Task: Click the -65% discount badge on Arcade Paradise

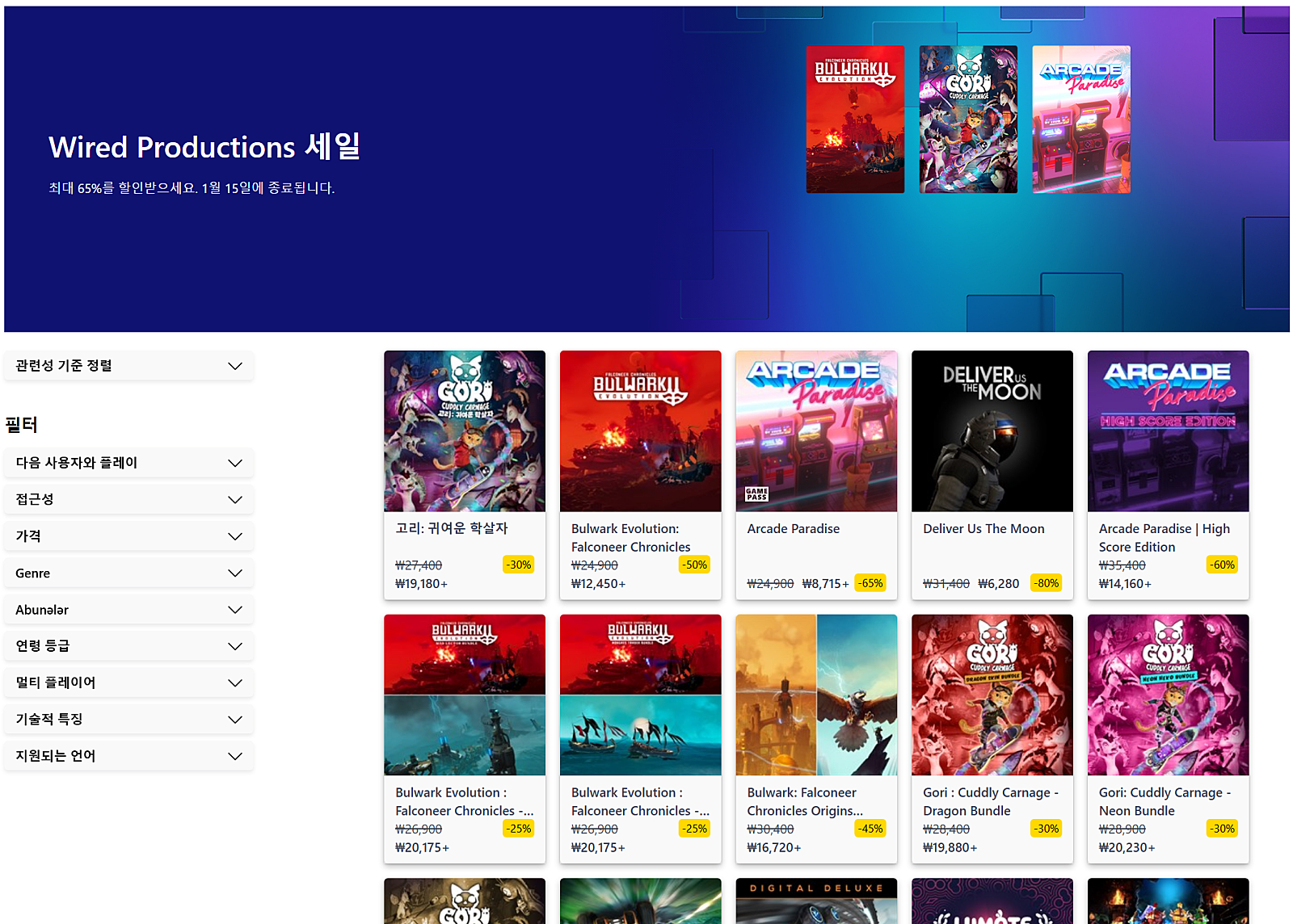Action: (x=871, y=583)
